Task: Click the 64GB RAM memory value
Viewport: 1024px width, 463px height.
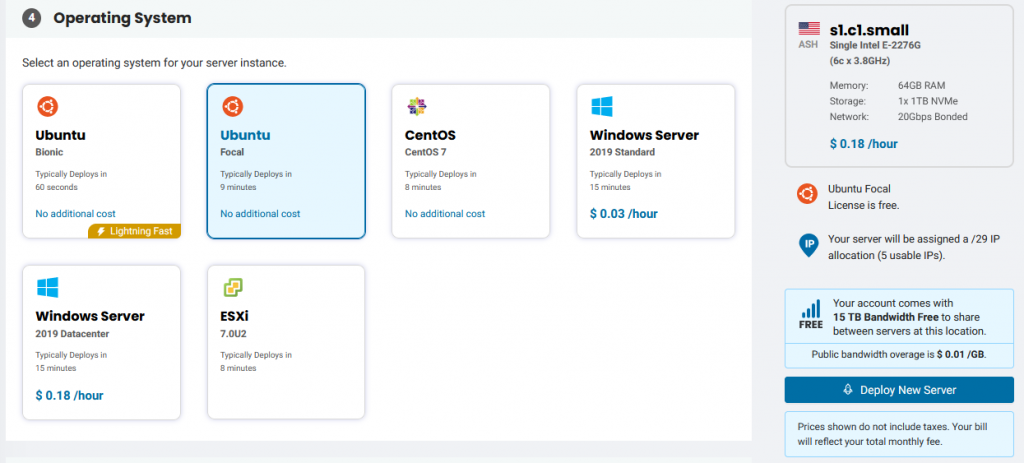Action: (x=921, y=86)
